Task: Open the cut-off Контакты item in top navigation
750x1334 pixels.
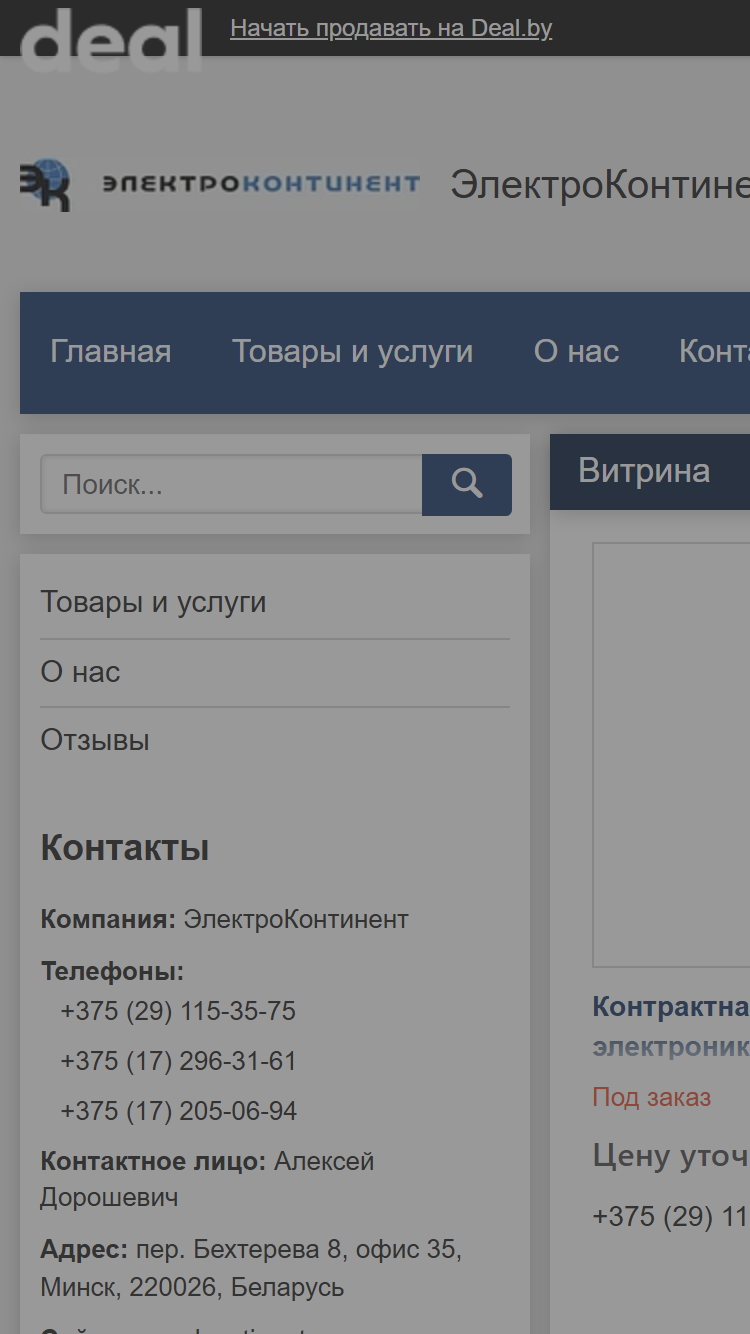Action: (x=714, y=352)
